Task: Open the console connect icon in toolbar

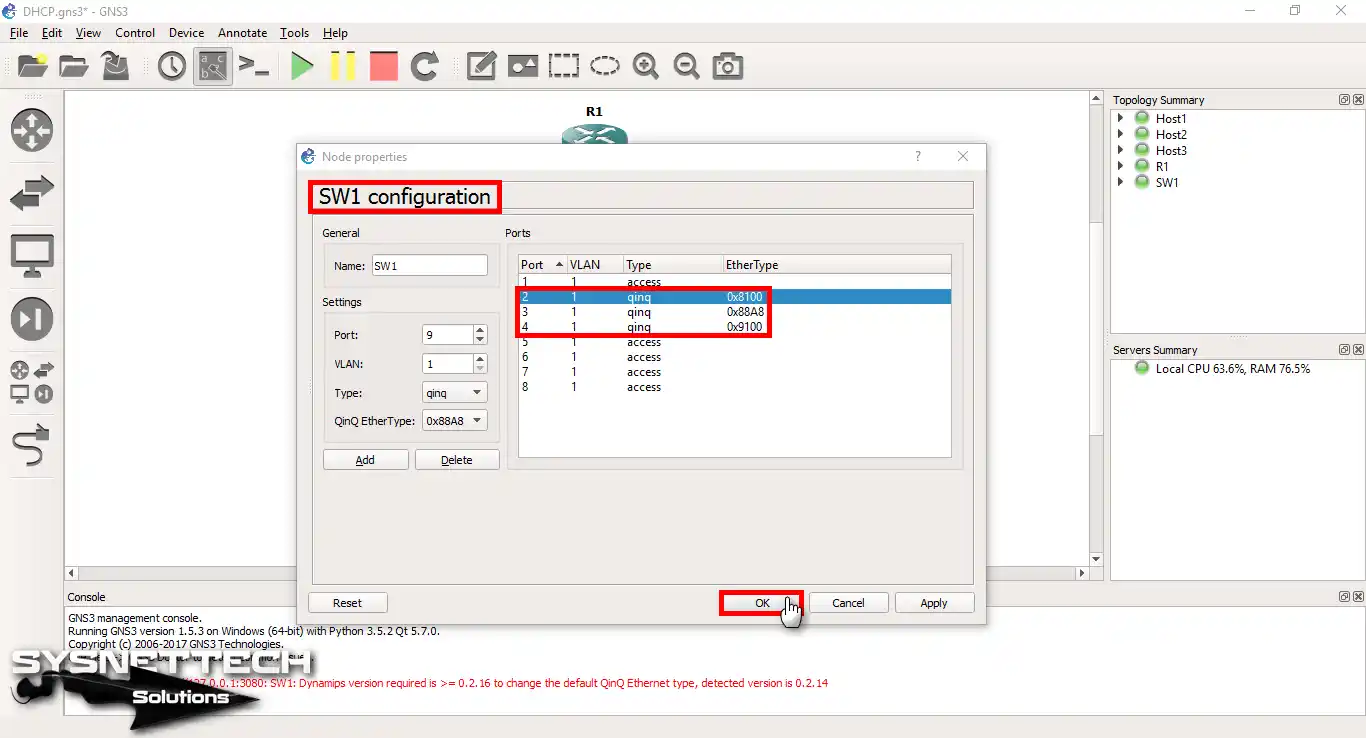Action: pos(254,67)
